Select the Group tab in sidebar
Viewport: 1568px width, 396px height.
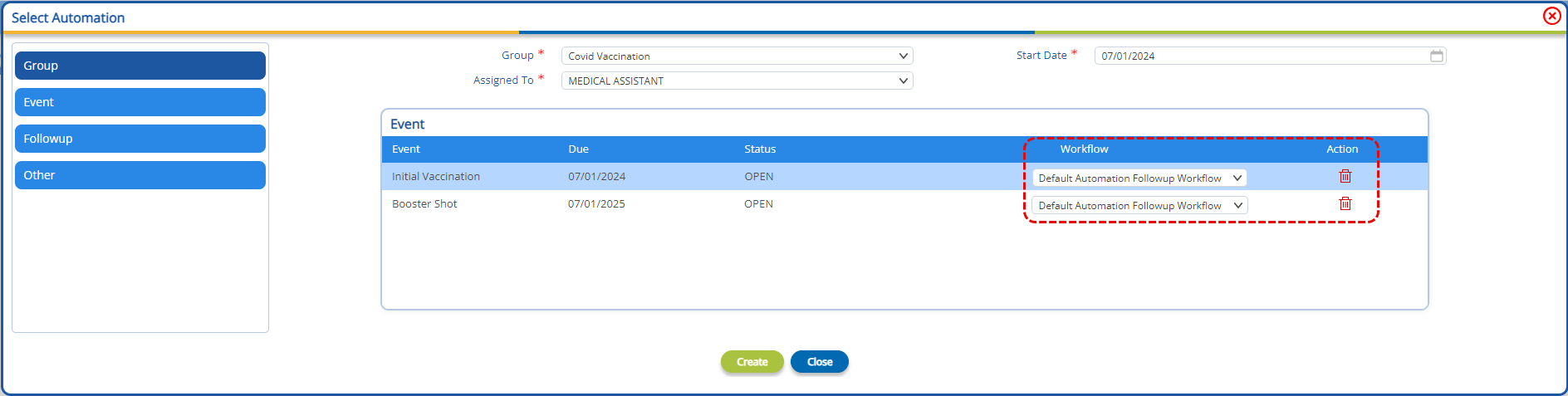click(x=140, y=66)
